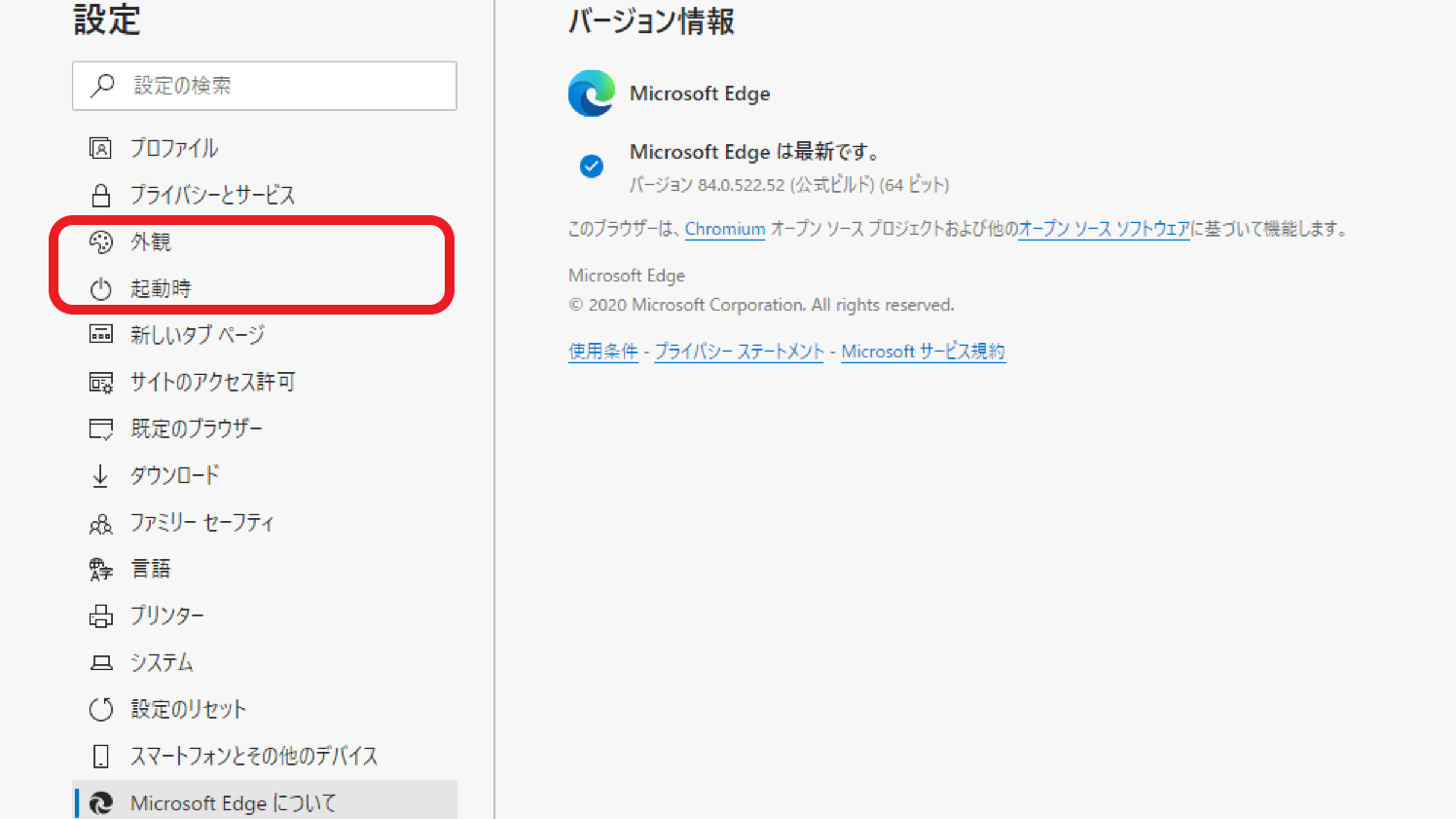Select Microsoft Edge について item

(x=234, y=802)
